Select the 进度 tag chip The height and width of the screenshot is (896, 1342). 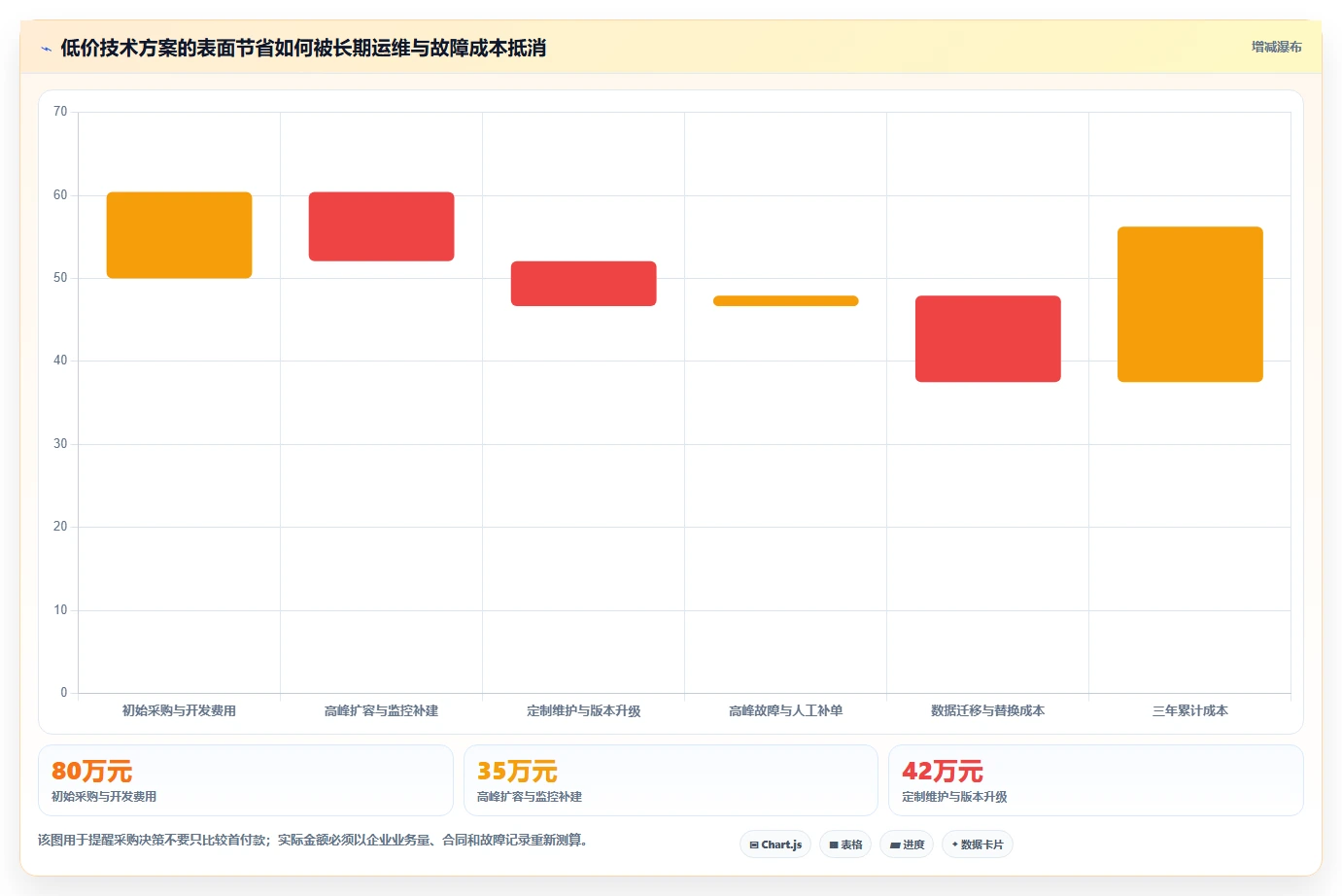click(907, 844)
